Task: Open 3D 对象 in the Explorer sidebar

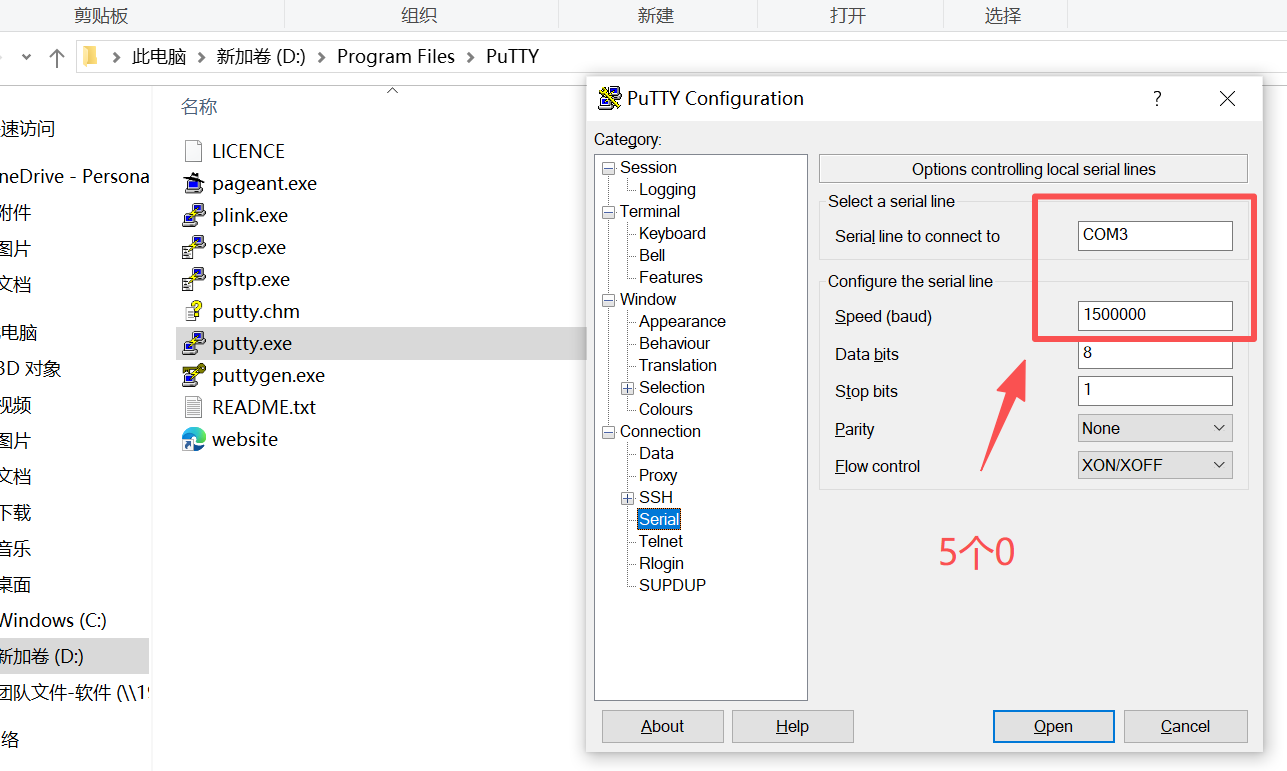Action: click(x=30, y=368)
